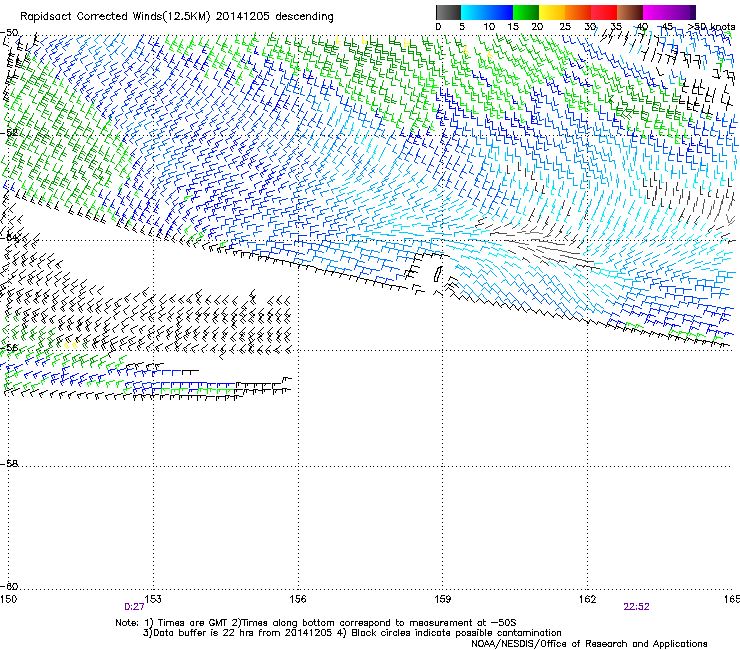Click the latitude label '-60'
740x650 pixels.
click(10, 587)
